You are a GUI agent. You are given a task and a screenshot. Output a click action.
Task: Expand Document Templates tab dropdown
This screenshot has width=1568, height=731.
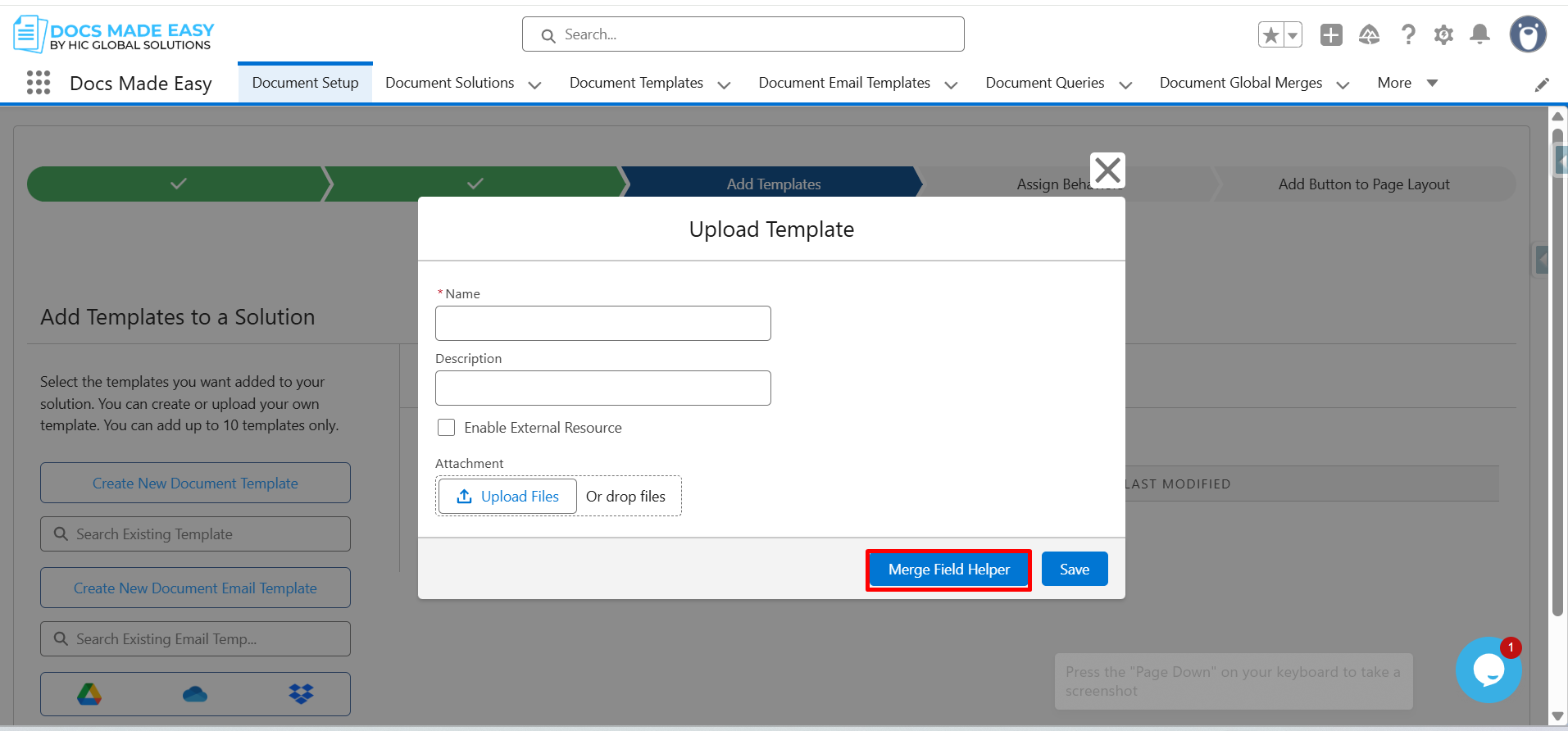(724, 84)
